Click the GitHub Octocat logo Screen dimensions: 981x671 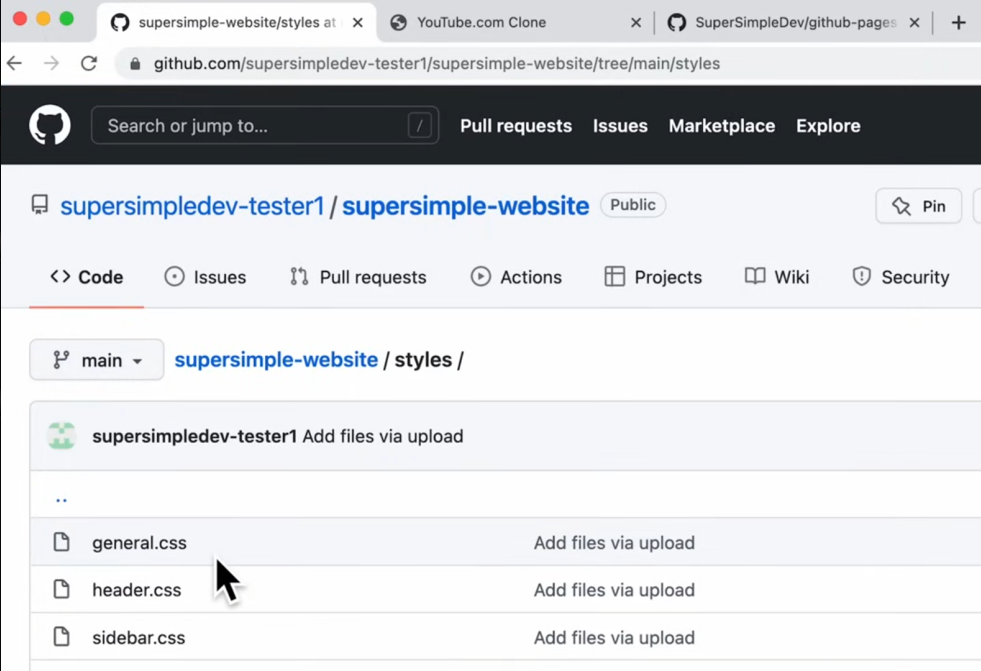pos(50,125)
